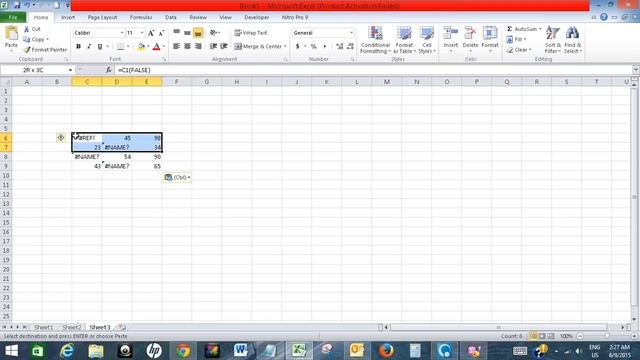Toggle Bottom Align button
This screenshot has width=640, height=360.
[198, 32]
